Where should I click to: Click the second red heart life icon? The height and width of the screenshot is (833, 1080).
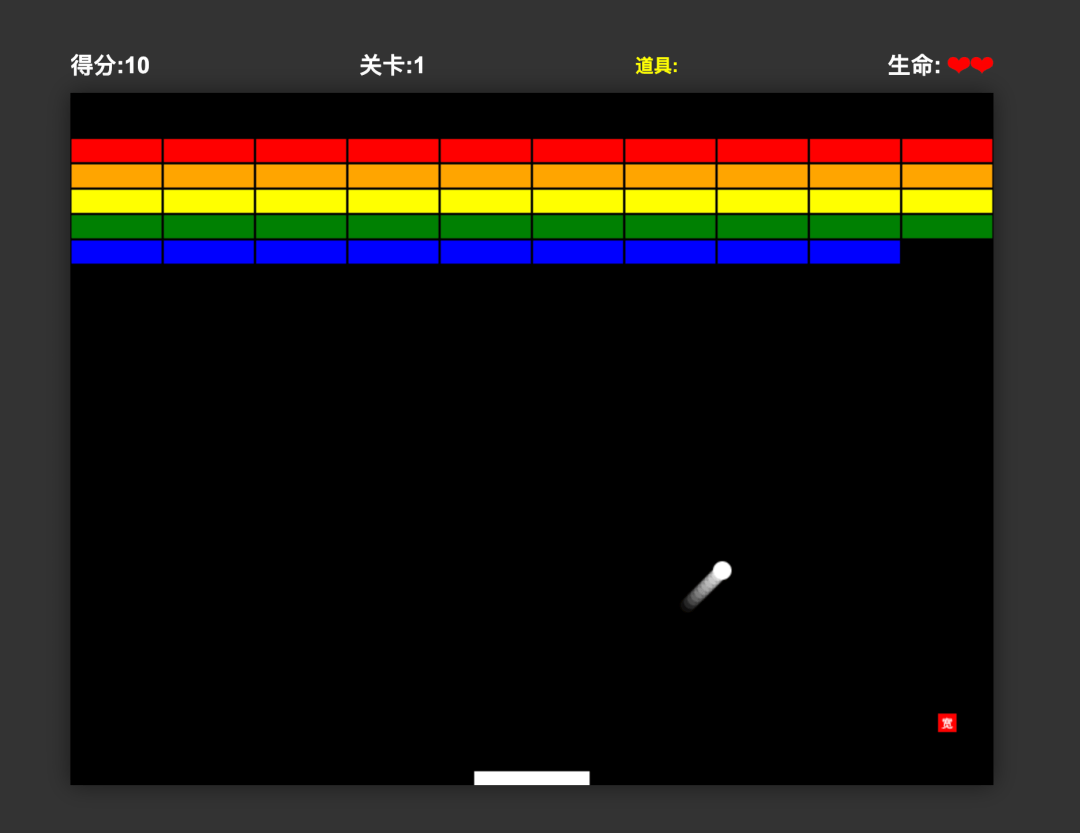tap(982, 65)
